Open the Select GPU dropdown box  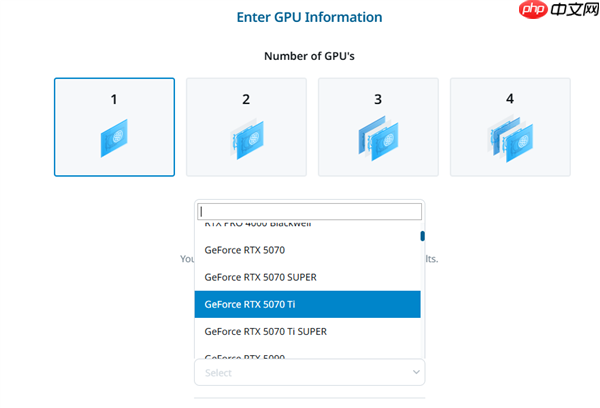click(300, 373)
